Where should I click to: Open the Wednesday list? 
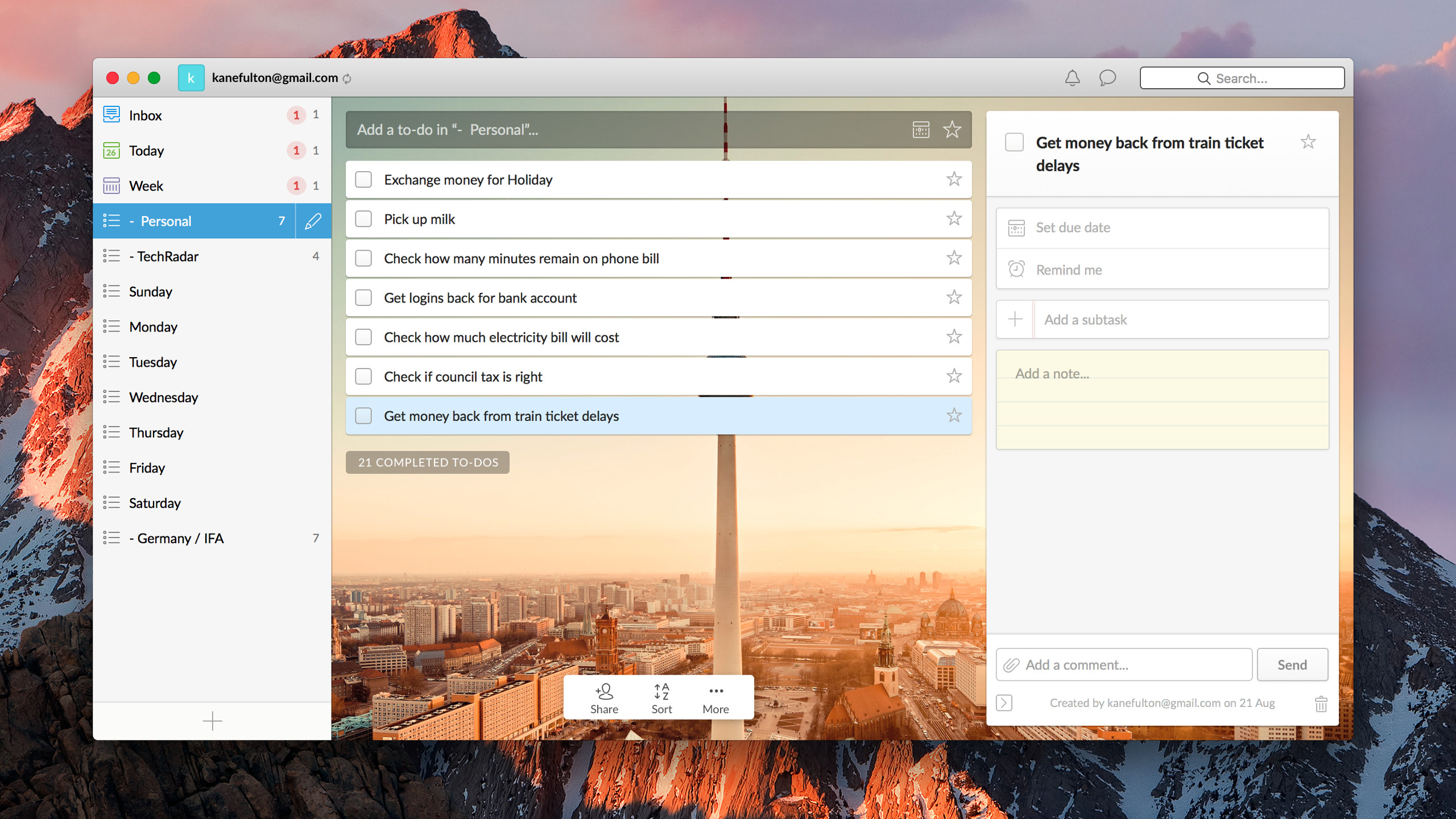pos(212,397)
